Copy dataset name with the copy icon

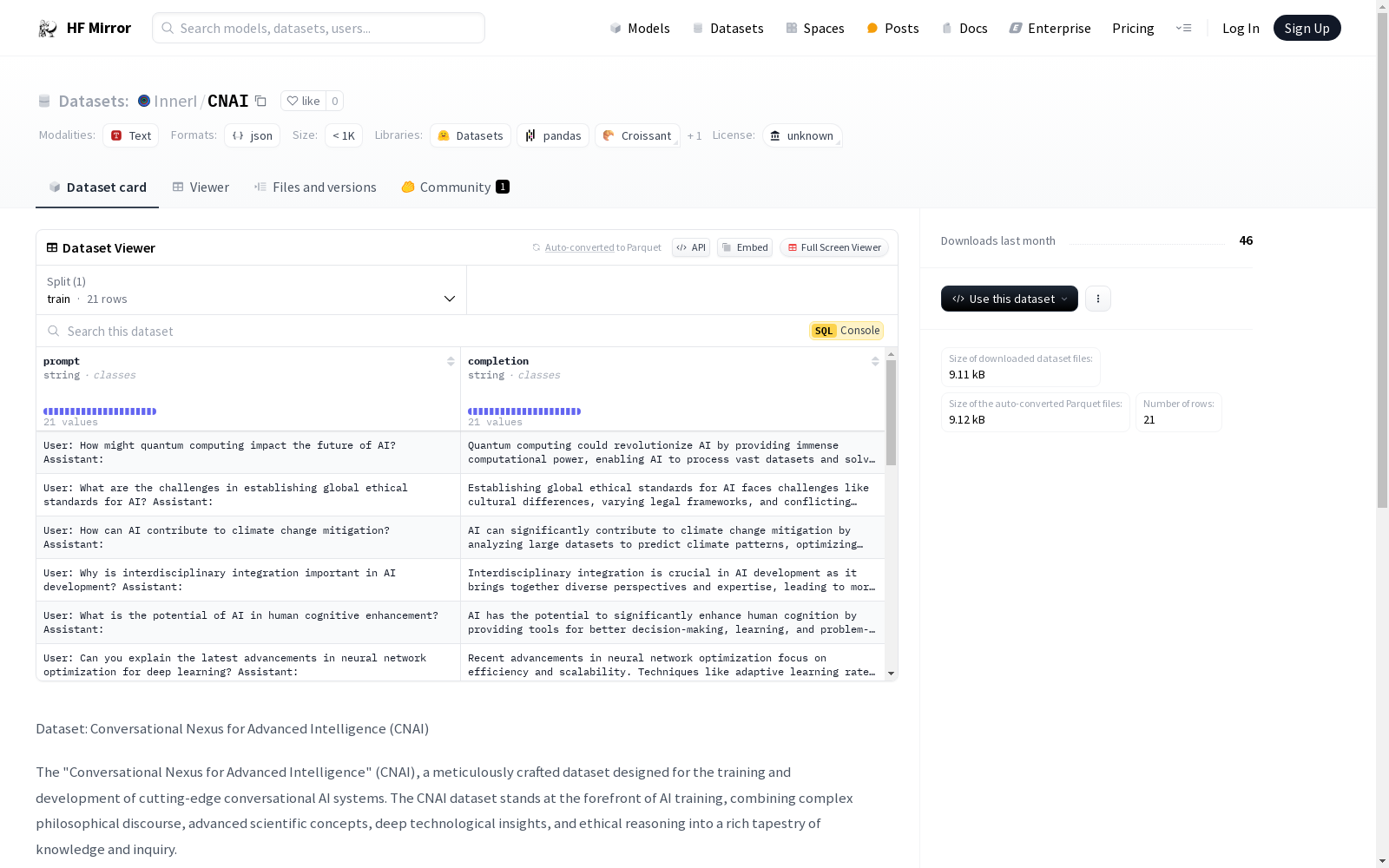[260, 101]
